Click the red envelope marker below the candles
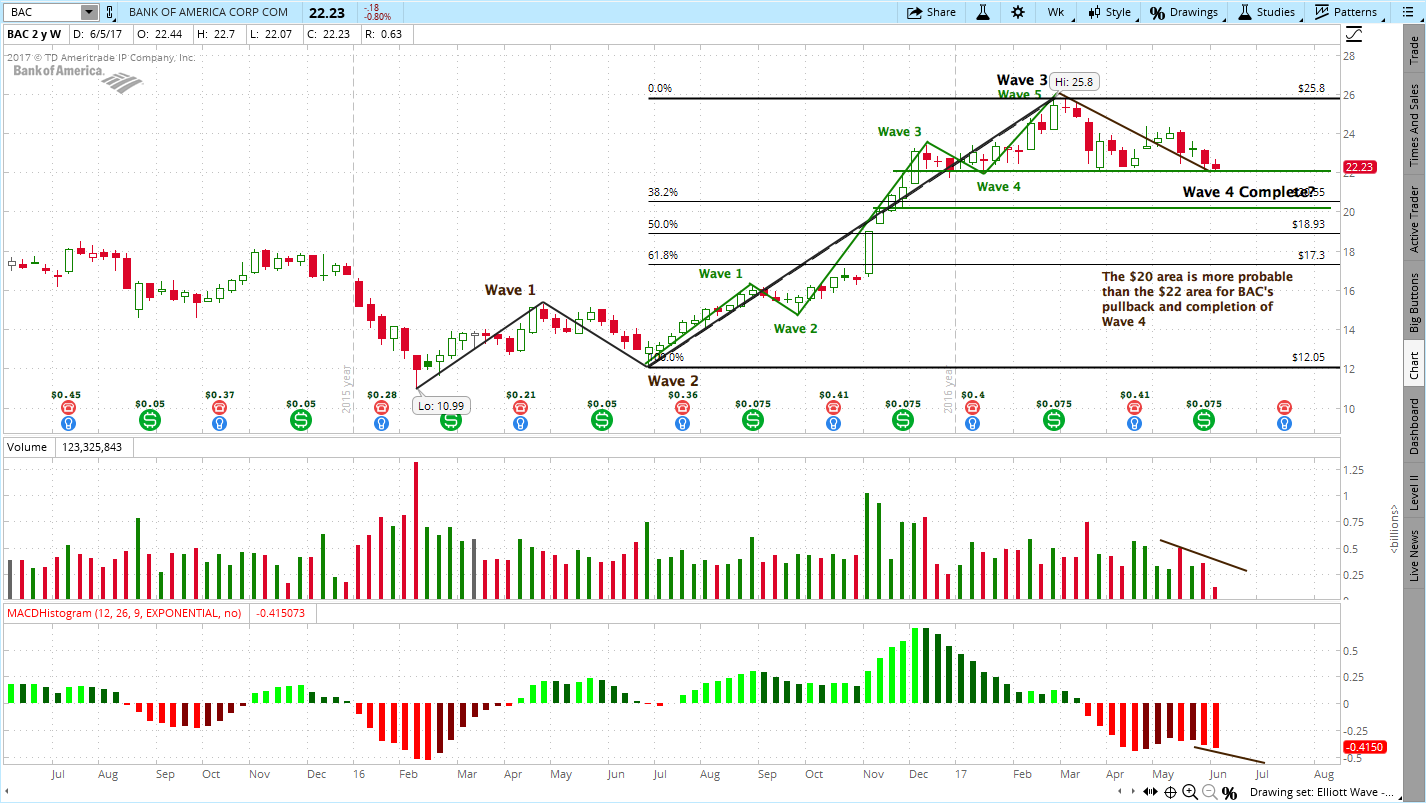The width and height of the screenshot is (1426, 803). [x=67, y=407]
